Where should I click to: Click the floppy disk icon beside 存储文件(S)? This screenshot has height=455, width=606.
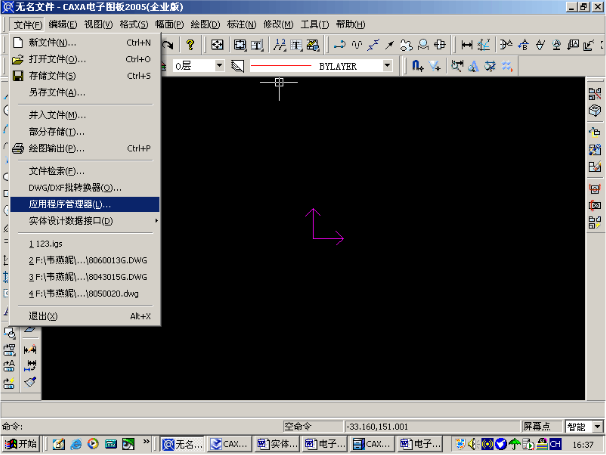[x=17, y=75]
